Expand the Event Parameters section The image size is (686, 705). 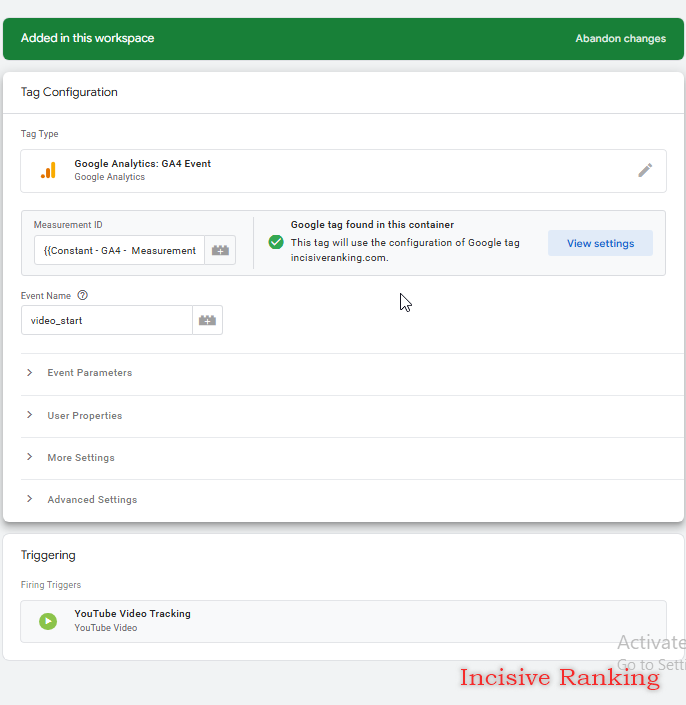click(x=352, y=373)
